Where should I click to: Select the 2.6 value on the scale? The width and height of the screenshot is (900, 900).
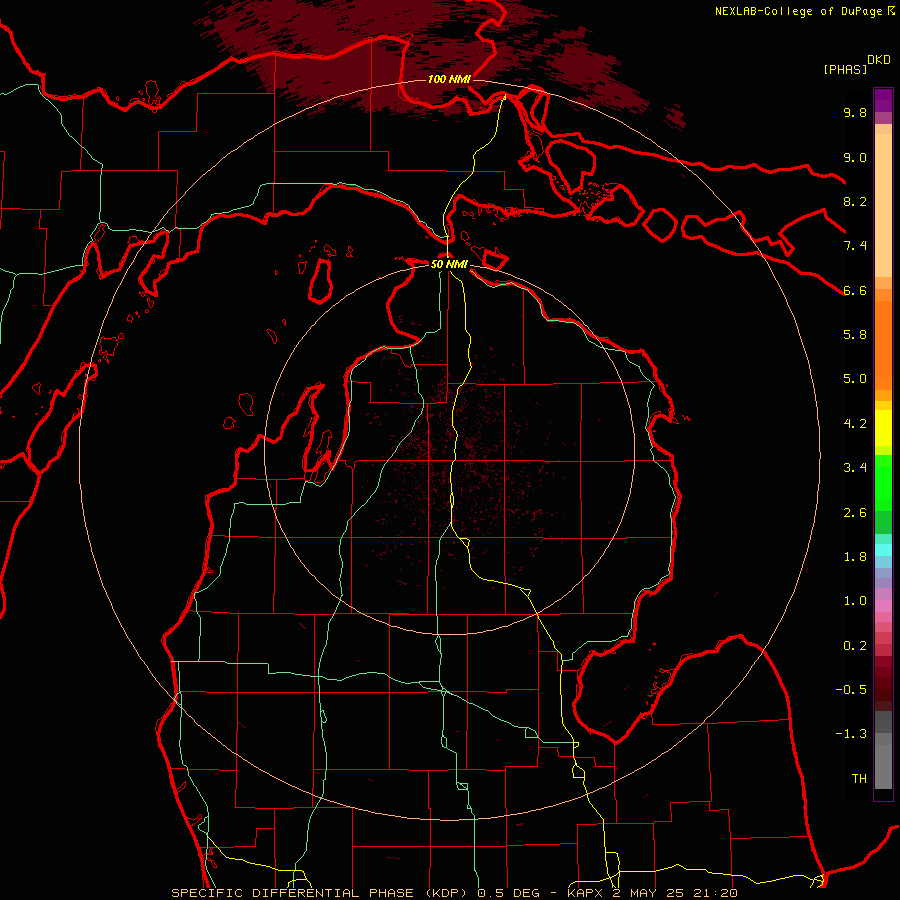click(x=855, y=513)
